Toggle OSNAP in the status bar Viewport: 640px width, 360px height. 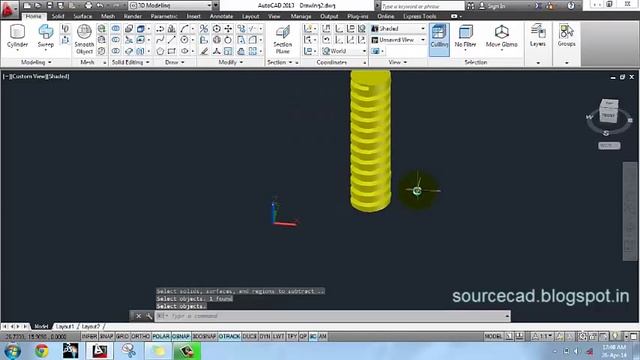click(x=181, y=336)
